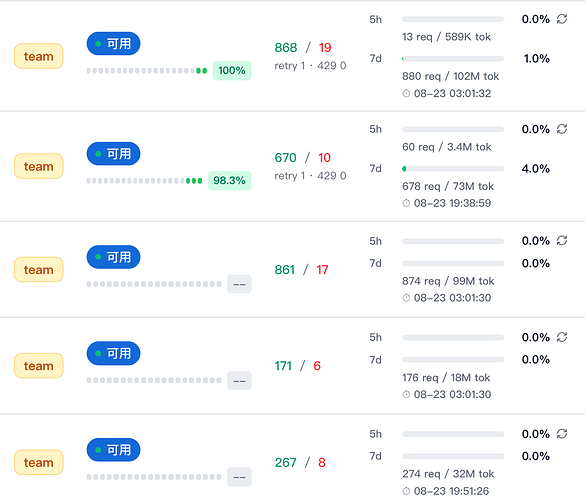Click 7d usage bar showing 1.0%
585x500 pixels.
pos(453,59)
